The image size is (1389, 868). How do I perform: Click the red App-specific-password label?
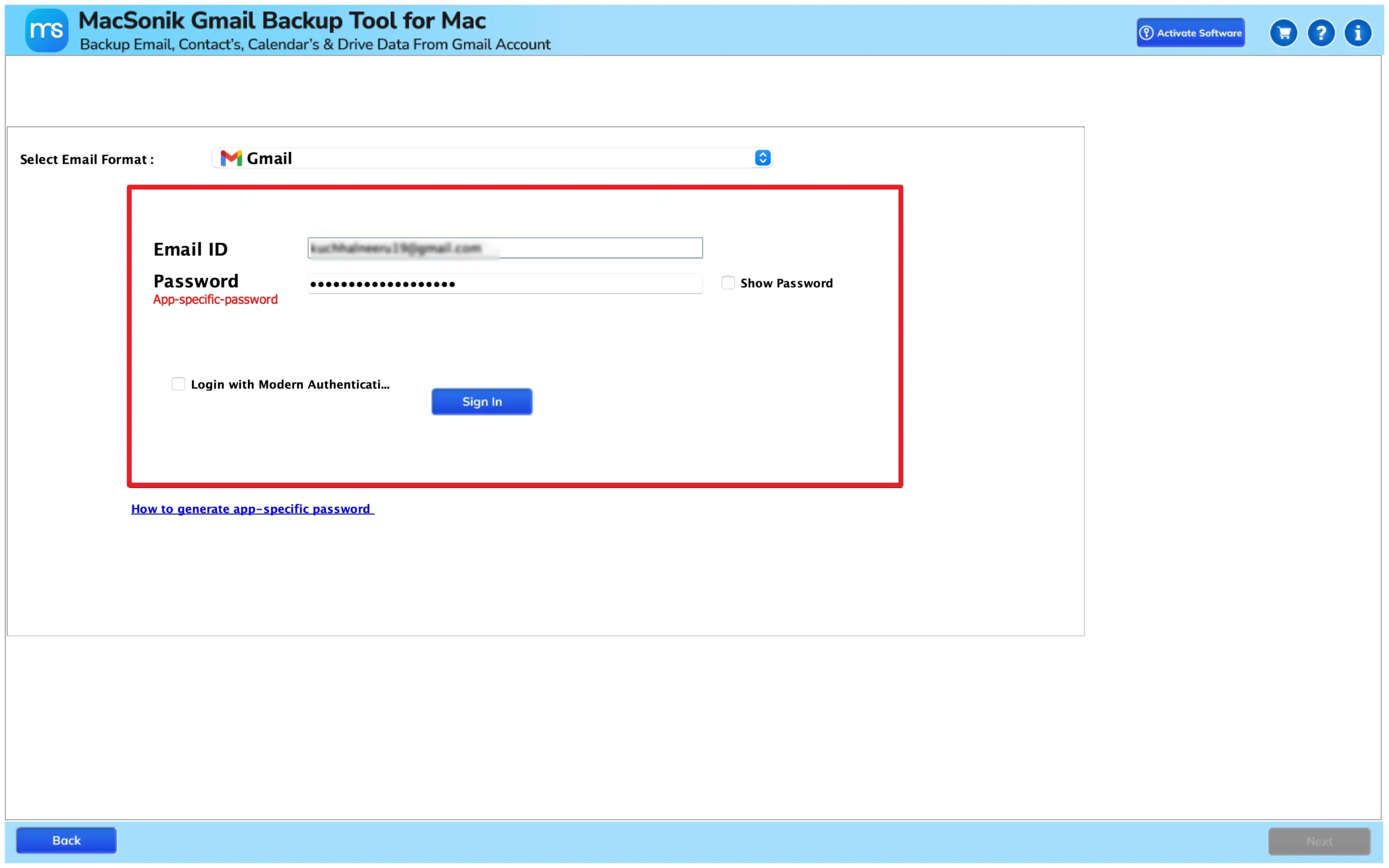click(x=215, y=299)
